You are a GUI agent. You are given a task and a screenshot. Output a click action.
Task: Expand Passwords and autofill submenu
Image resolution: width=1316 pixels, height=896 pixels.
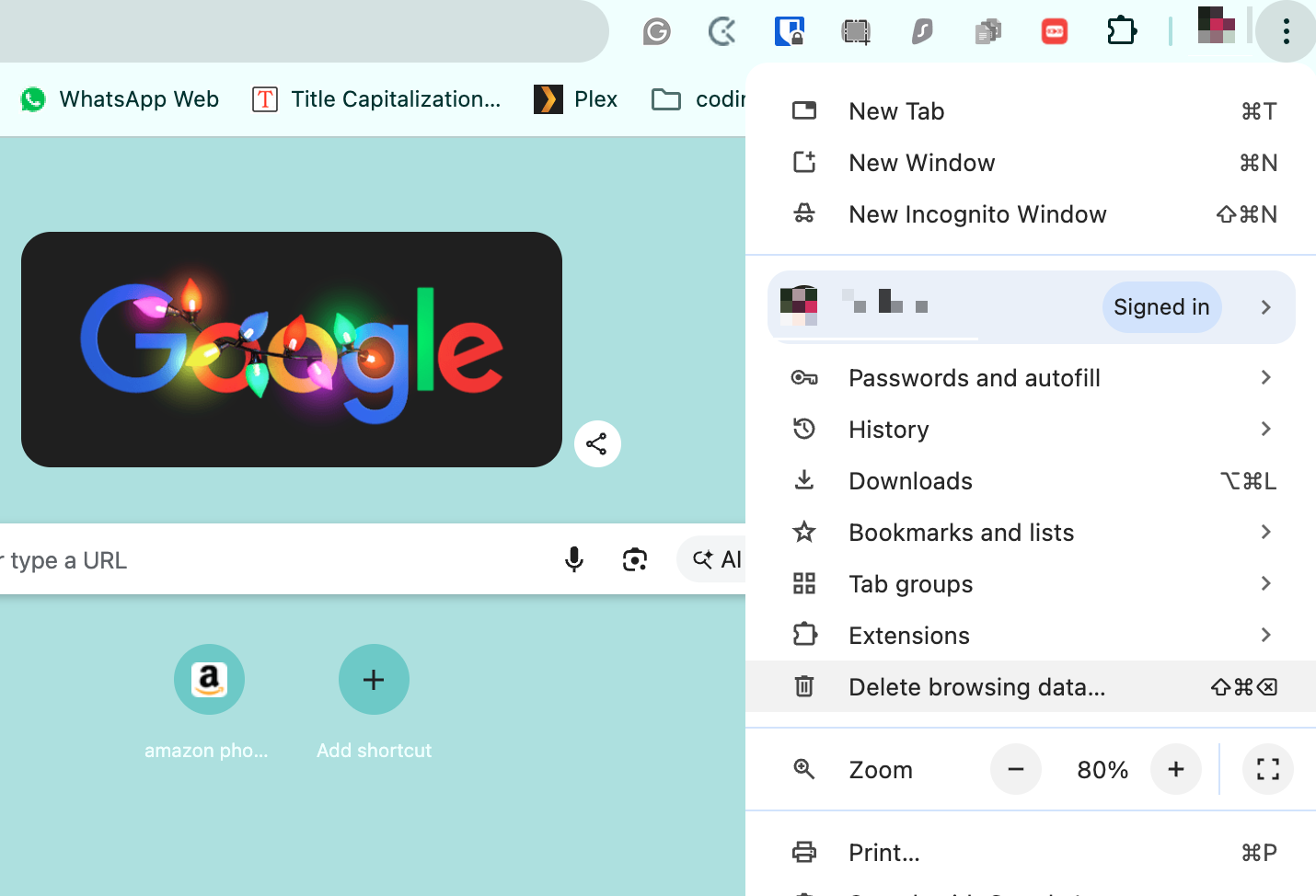coord(974,377)
